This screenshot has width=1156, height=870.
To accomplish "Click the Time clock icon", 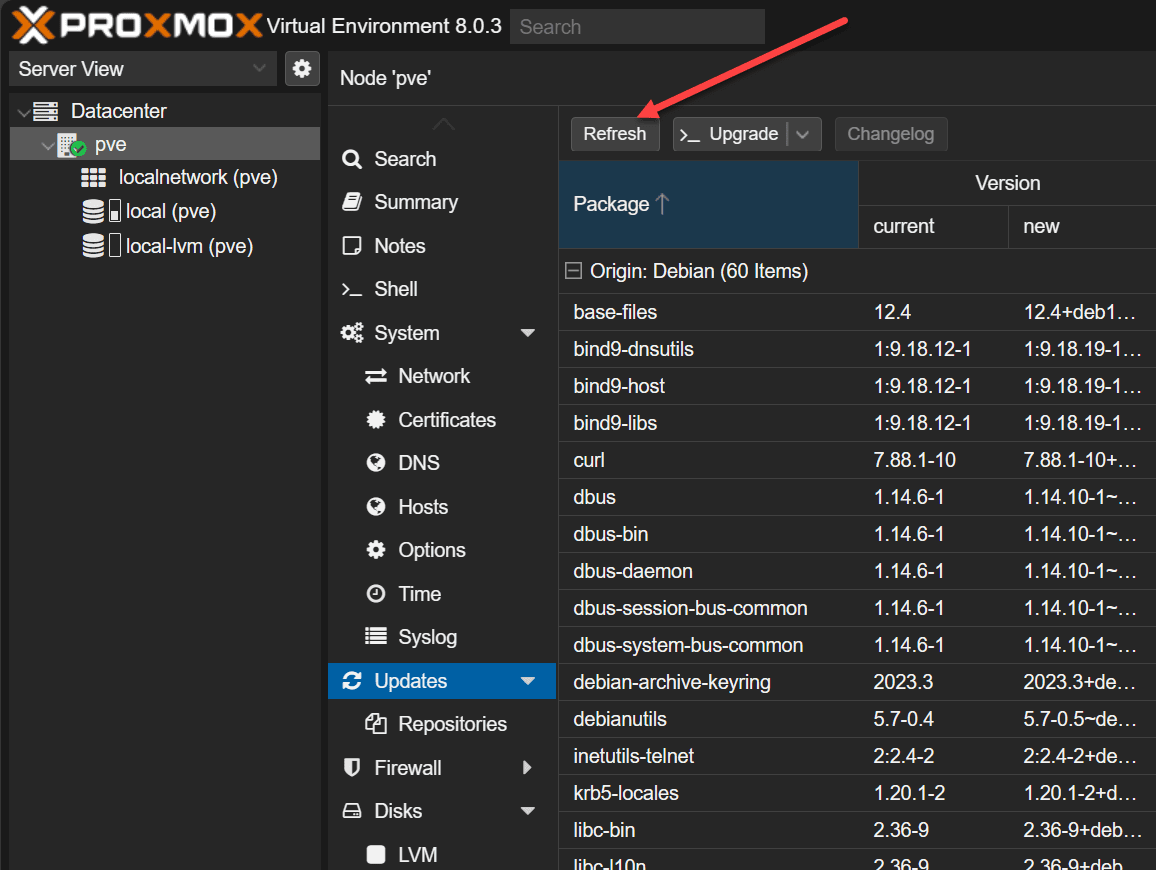I will [x=376, y=594].
